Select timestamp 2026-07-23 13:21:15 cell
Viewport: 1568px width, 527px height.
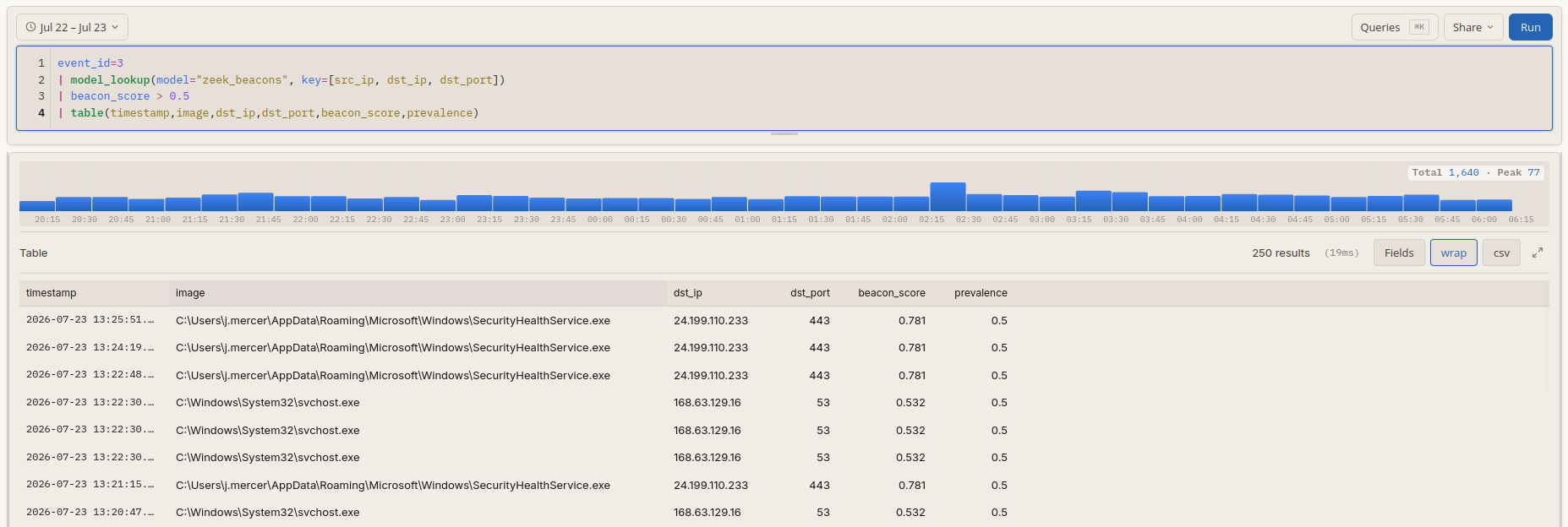tap(90, 485)
